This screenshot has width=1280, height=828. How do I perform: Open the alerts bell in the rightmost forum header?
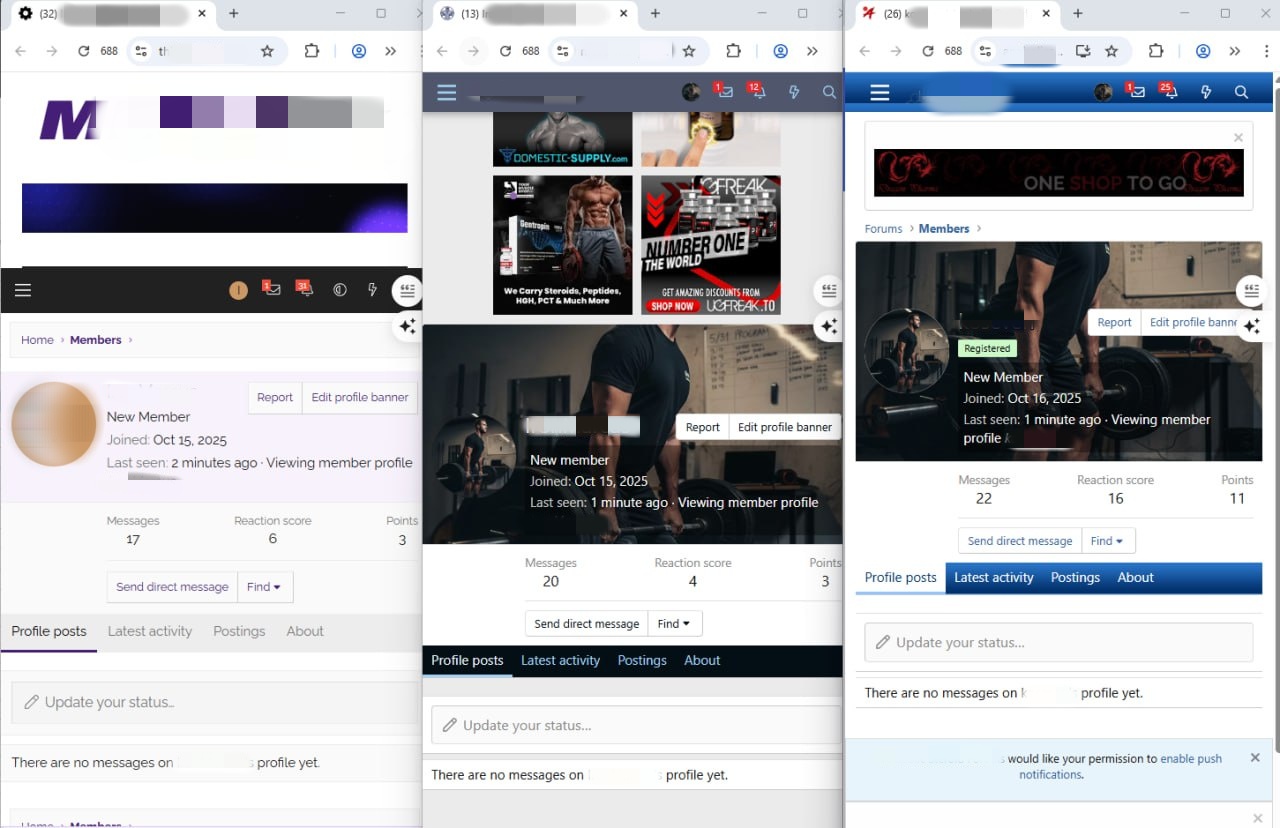[1169, 91]
